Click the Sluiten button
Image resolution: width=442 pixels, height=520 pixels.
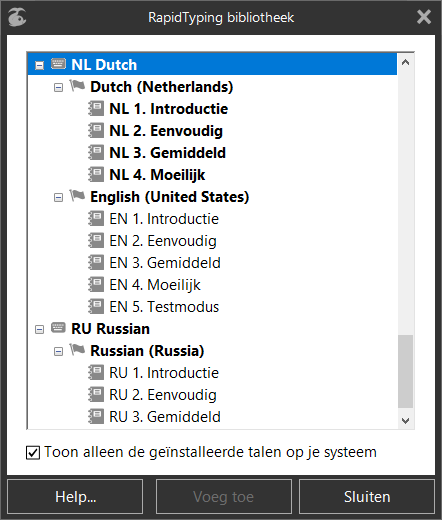367,497
